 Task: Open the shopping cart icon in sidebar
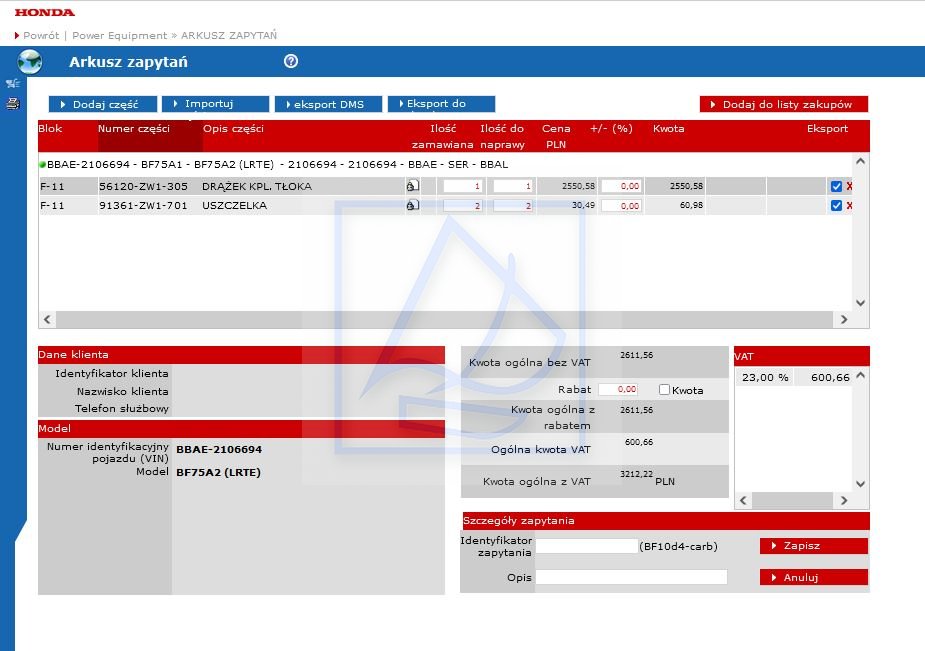pyautogui.click(x=13, y=84)
